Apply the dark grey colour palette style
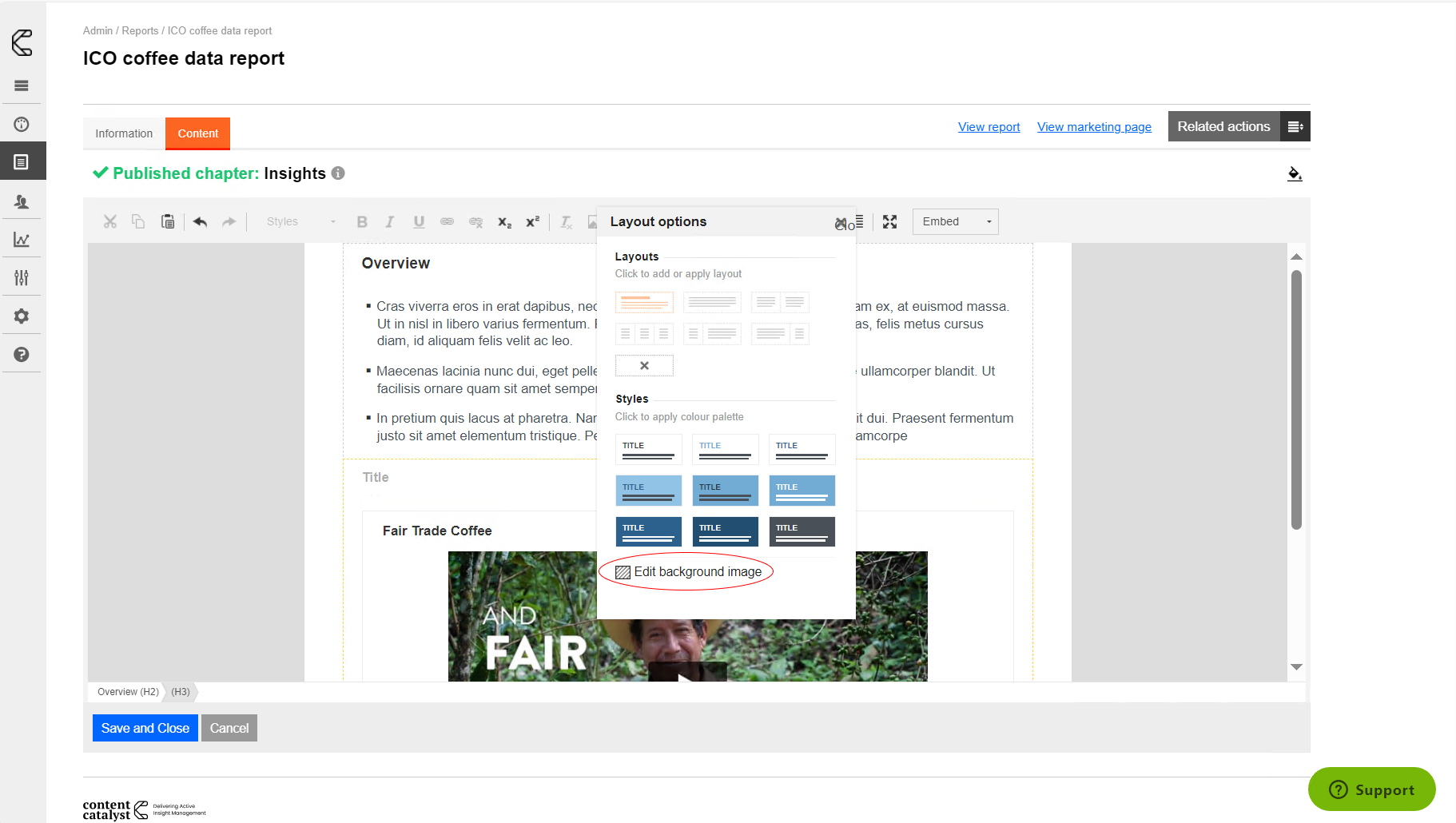Screen dimensions: 1456x823 [802, 531]
